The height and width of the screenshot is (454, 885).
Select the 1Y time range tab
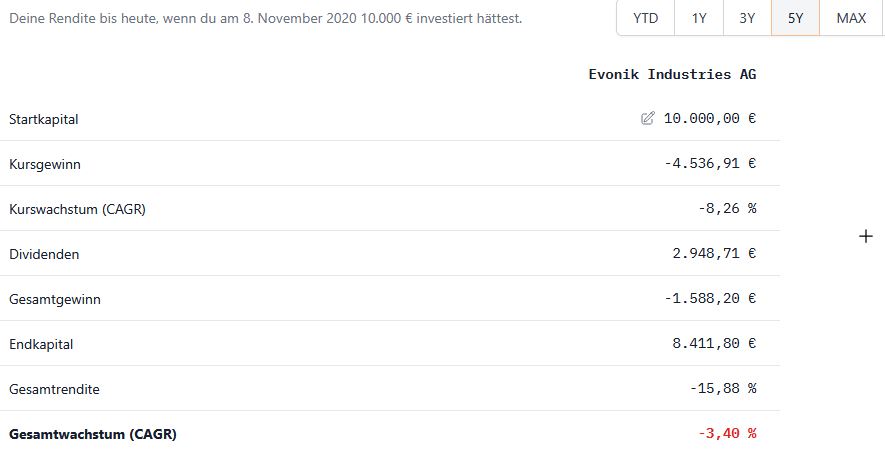pyautogui.click(x=699, y=18)
